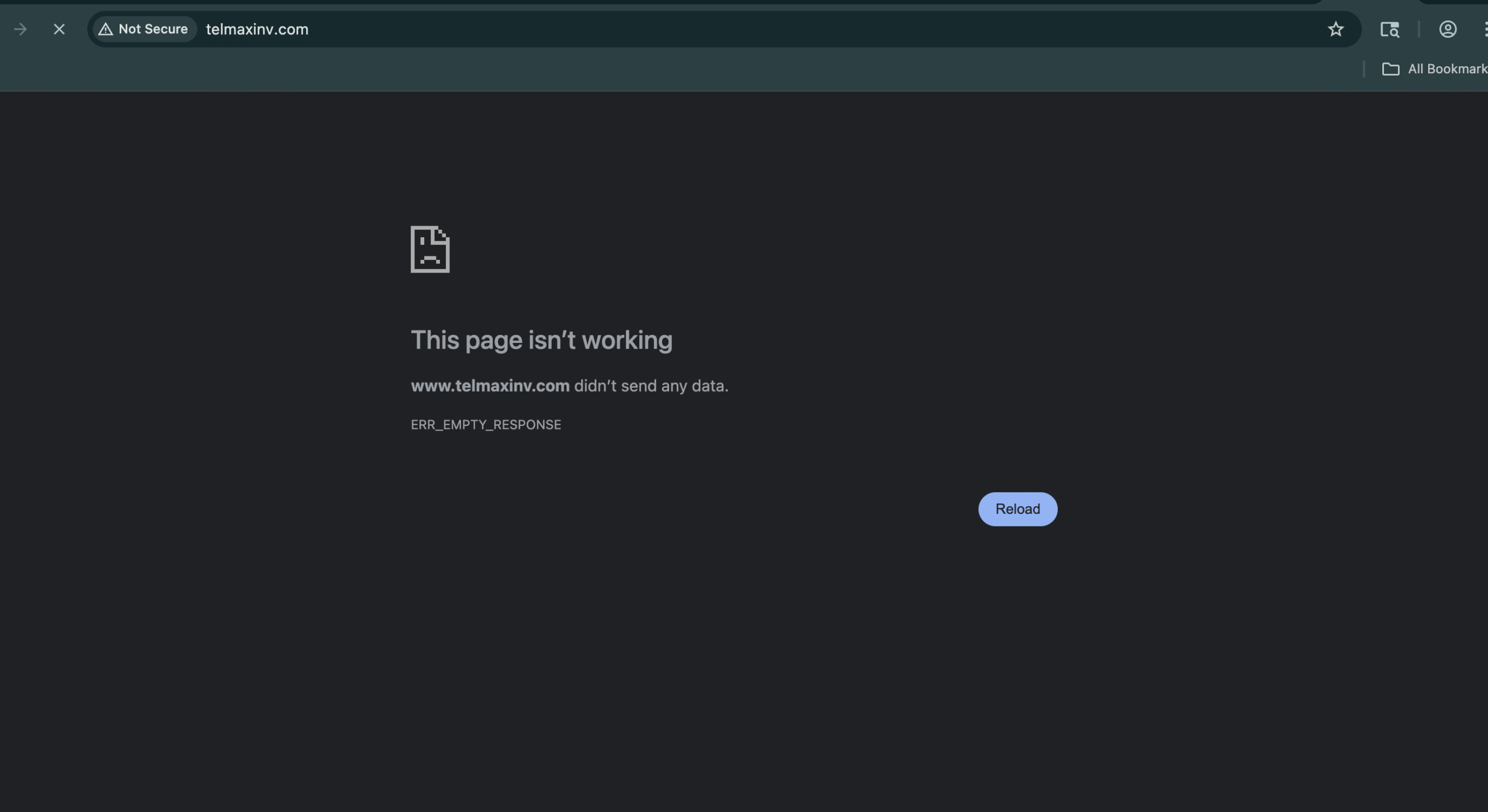Screen dimensions: 1488x812
Task: Open the Not Secure site info chip
Action: tap(145, 29)
